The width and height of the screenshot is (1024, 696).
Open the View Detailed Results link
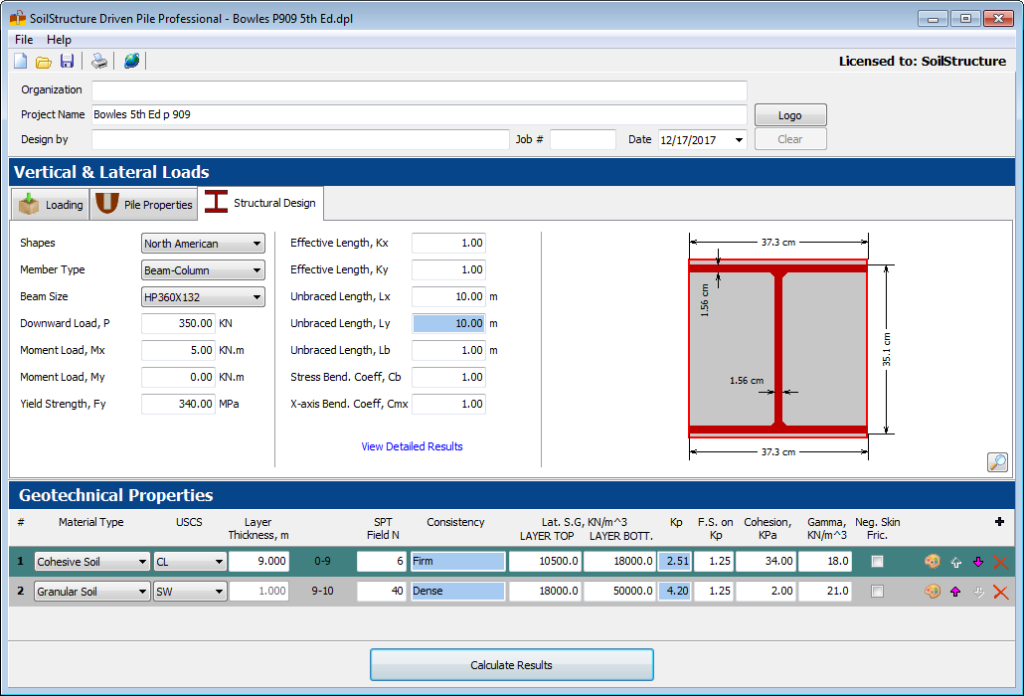pyautogui.click(x=412, y=447)
